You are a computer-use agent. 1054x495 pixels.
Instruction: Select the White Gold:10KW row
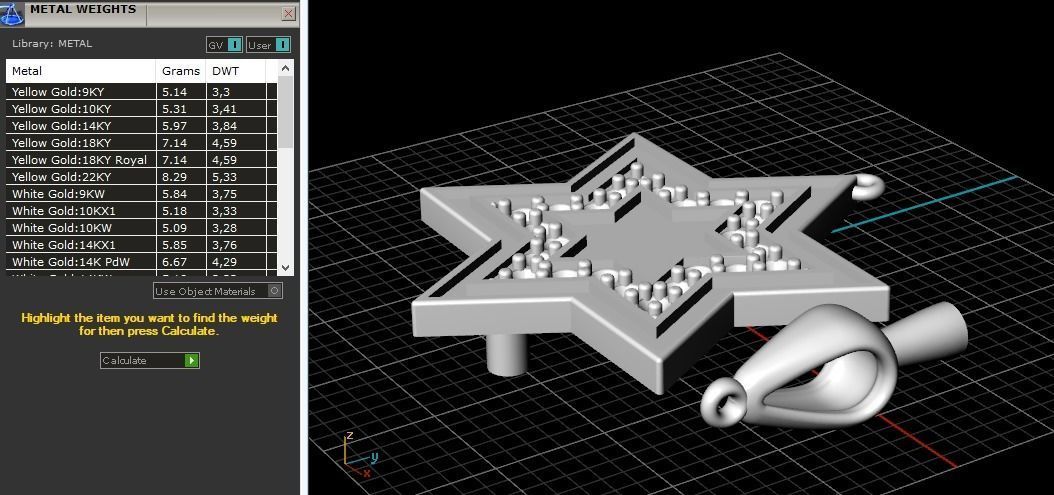pos(141,228)
